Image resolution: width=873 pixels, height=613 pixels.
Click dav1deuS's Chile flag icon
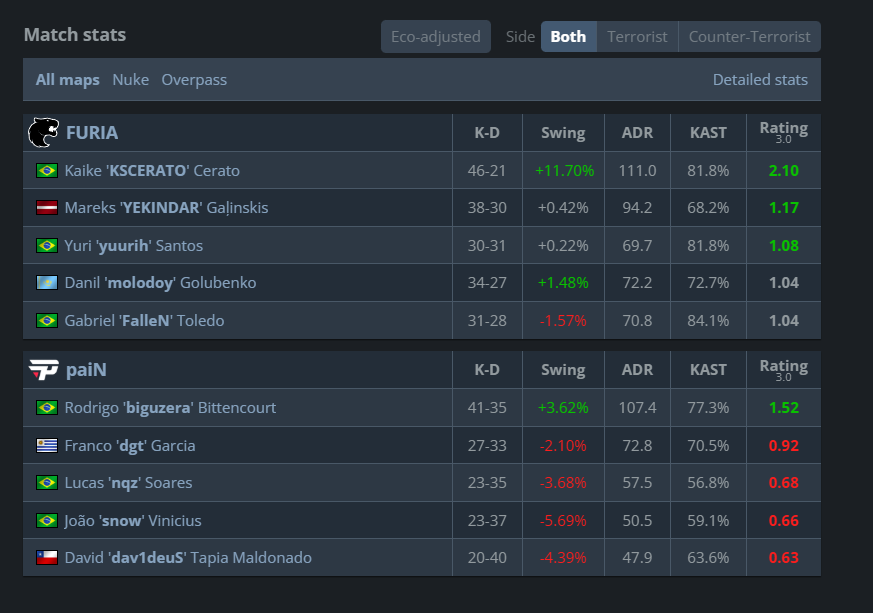(47, 557)
